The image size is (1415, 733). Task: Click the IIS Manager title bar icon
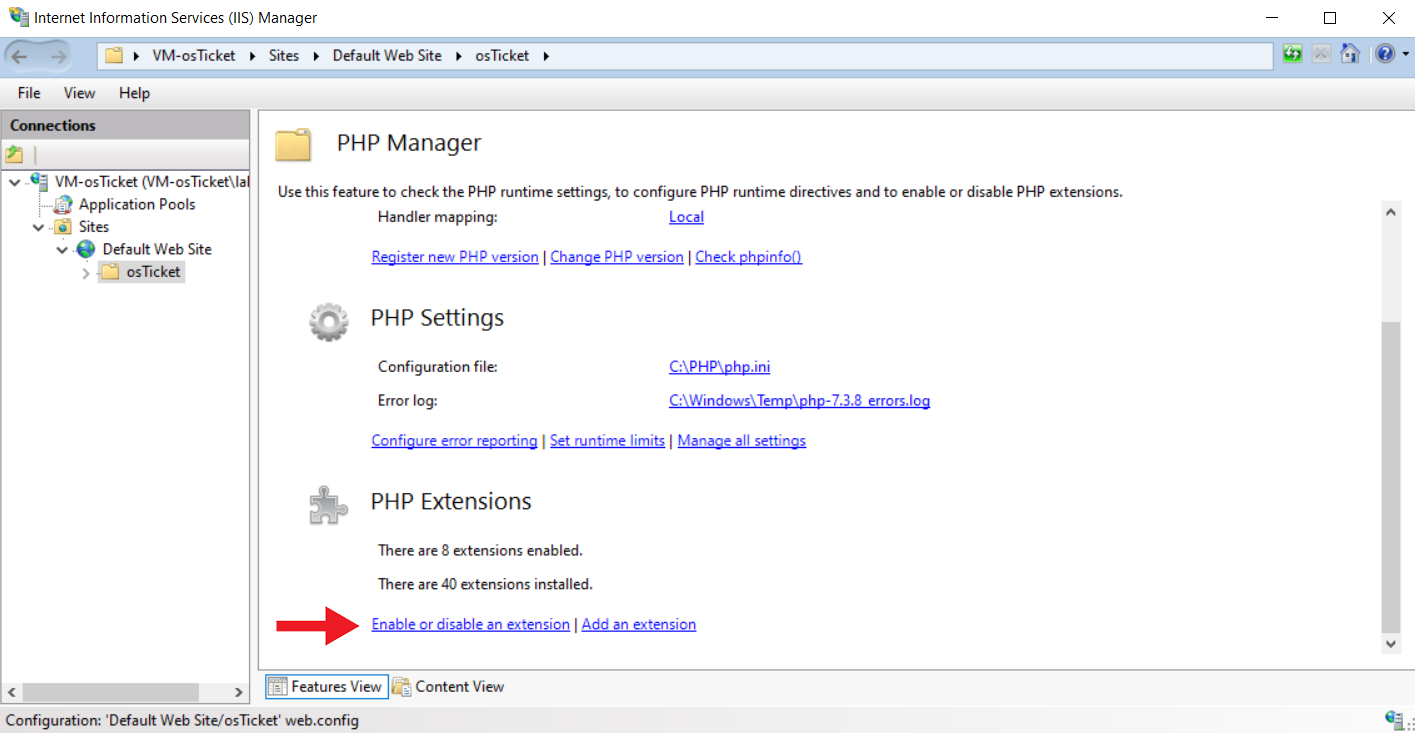(18, 17)
